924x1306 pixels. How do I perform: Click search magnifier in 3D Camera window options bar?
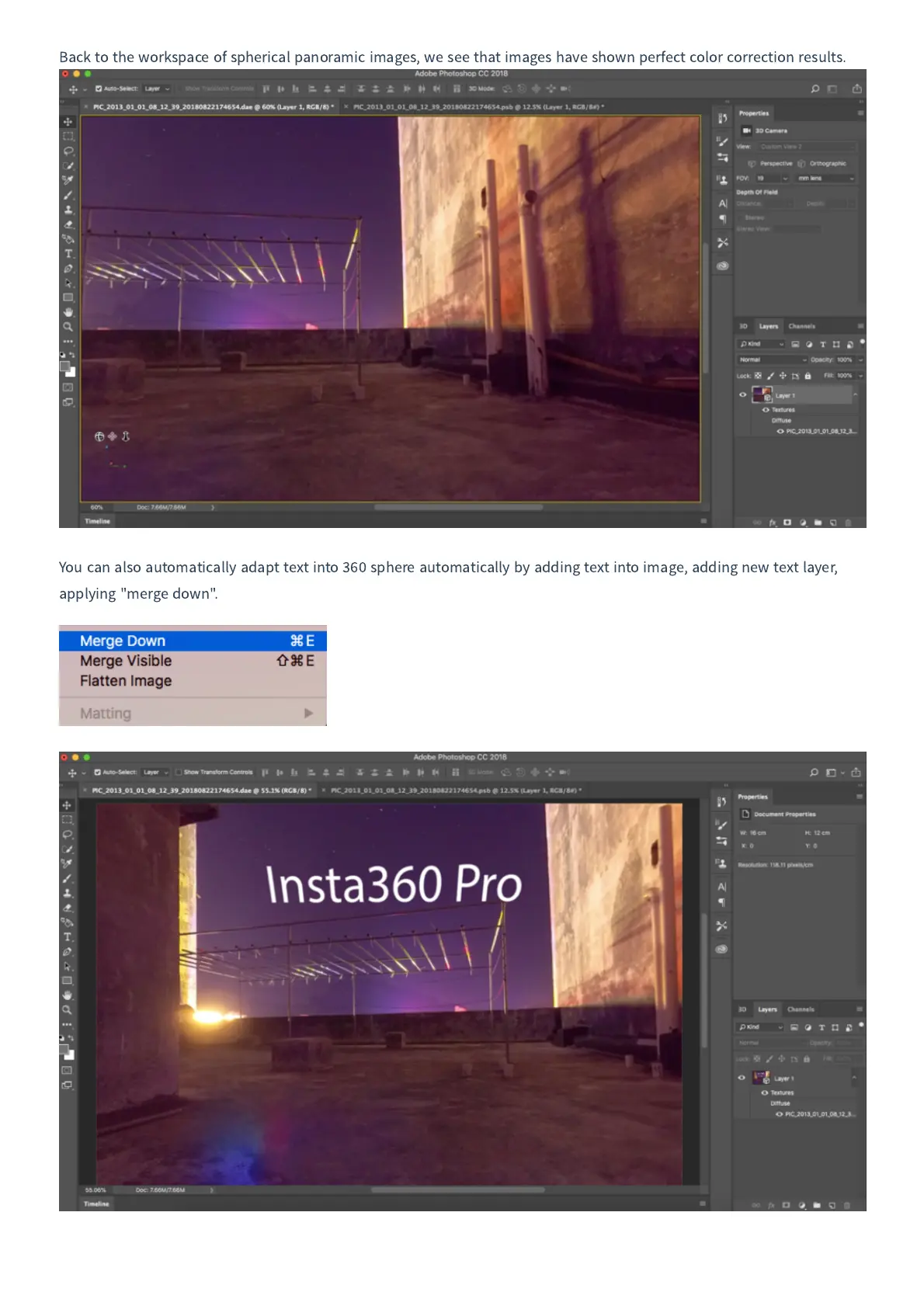point(815,89)
